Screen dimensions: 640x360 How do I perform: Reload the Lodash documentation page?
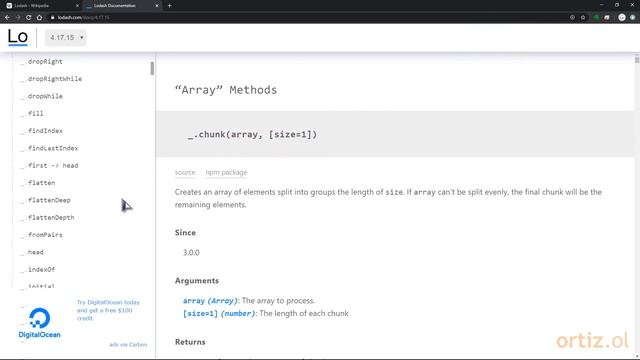coord(29,18)
